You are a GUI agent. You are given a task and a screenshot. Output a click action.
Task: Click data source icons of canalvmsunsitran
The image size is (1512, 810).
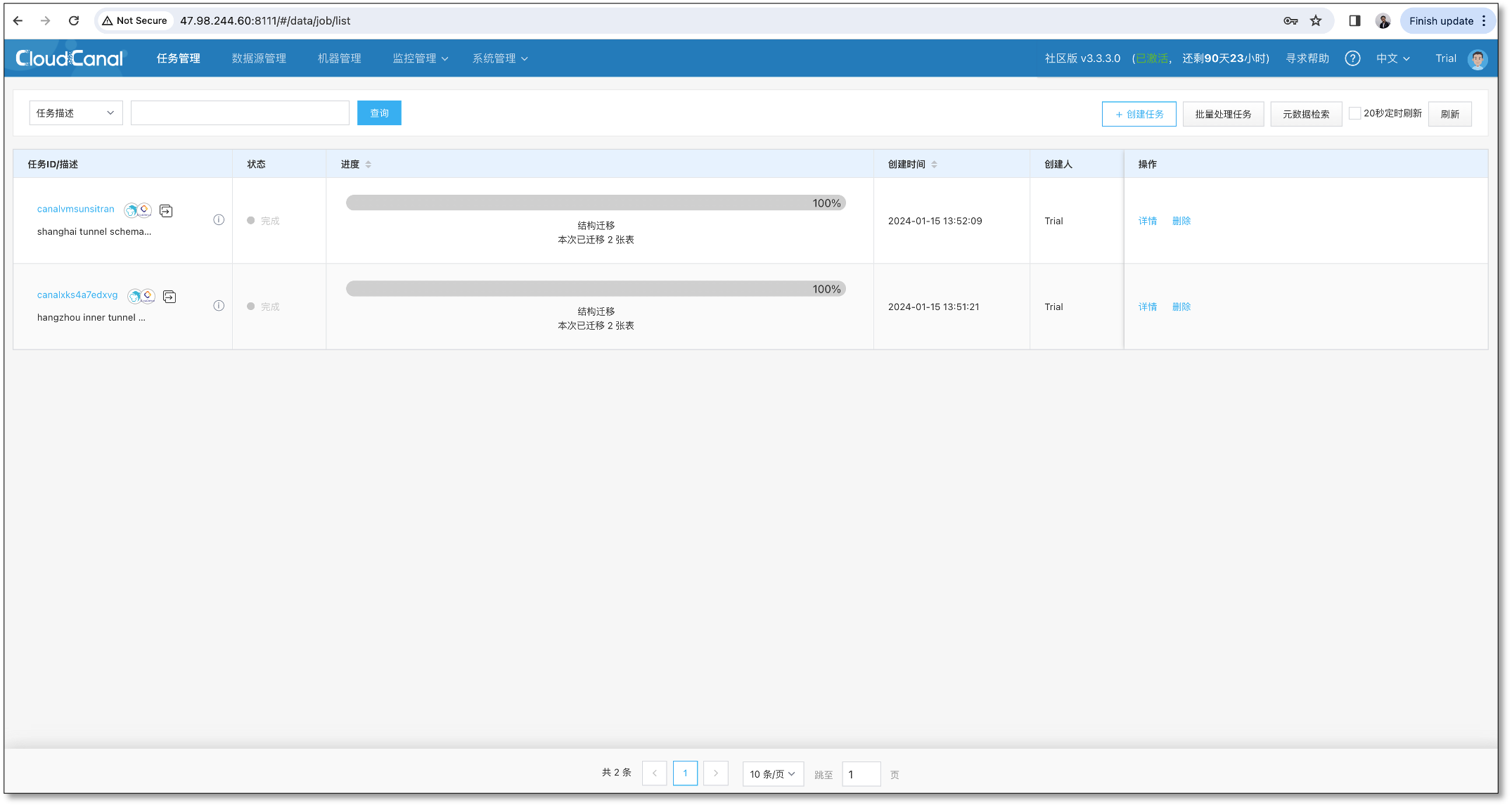138,210
